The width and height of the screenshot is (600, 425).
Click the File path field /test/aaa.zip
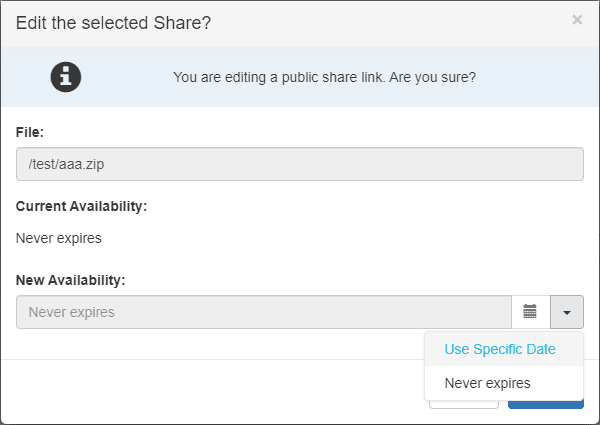(x=300, y=164)
